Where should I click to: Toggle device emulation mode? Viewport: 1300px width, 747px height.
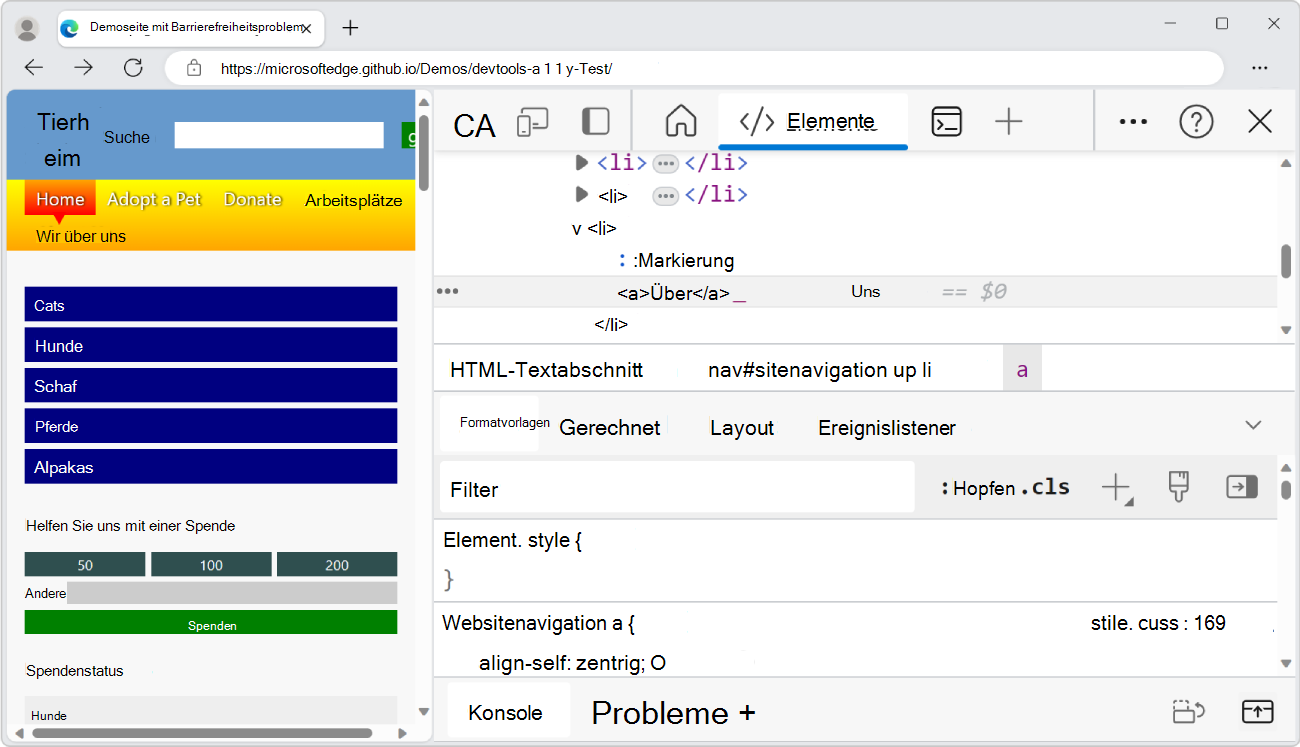click(533, 120)
